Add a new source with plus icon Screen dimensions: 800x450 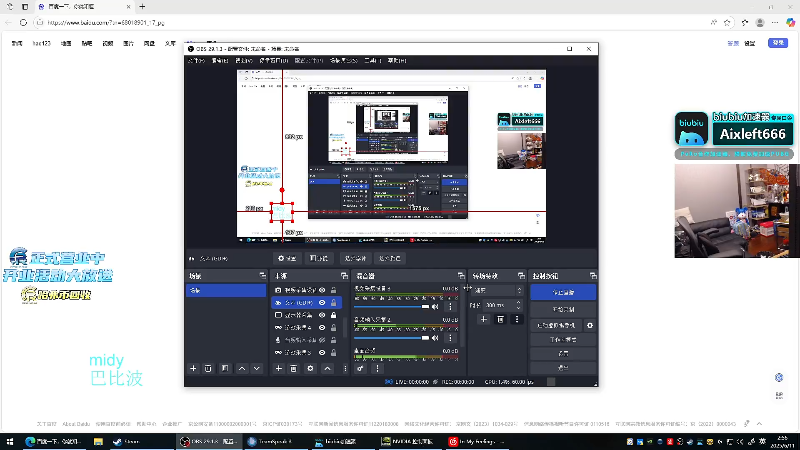[279, 368]
